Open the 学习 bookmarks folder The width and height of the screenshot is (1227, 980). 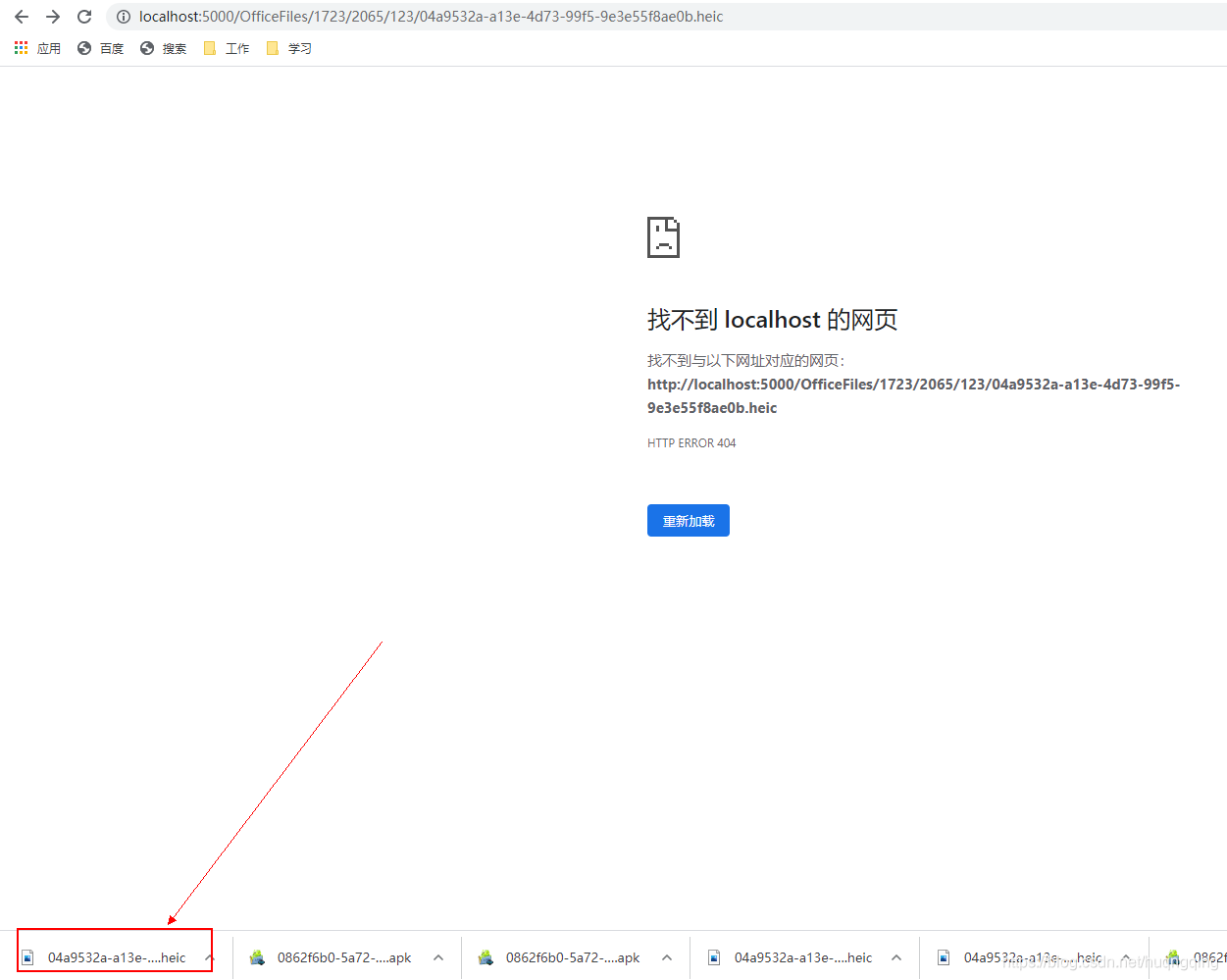coord(288,48)
